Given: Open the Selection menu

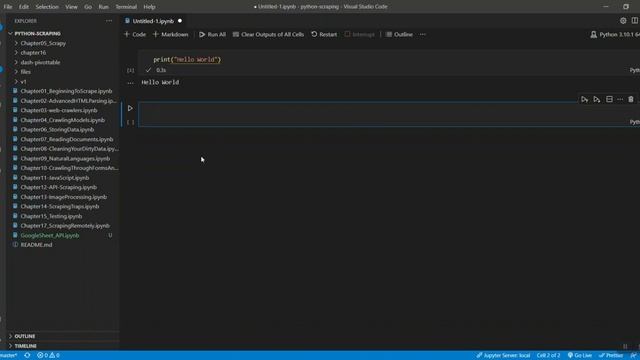Looking at the screenshot, I should click(x=47, y=7).
